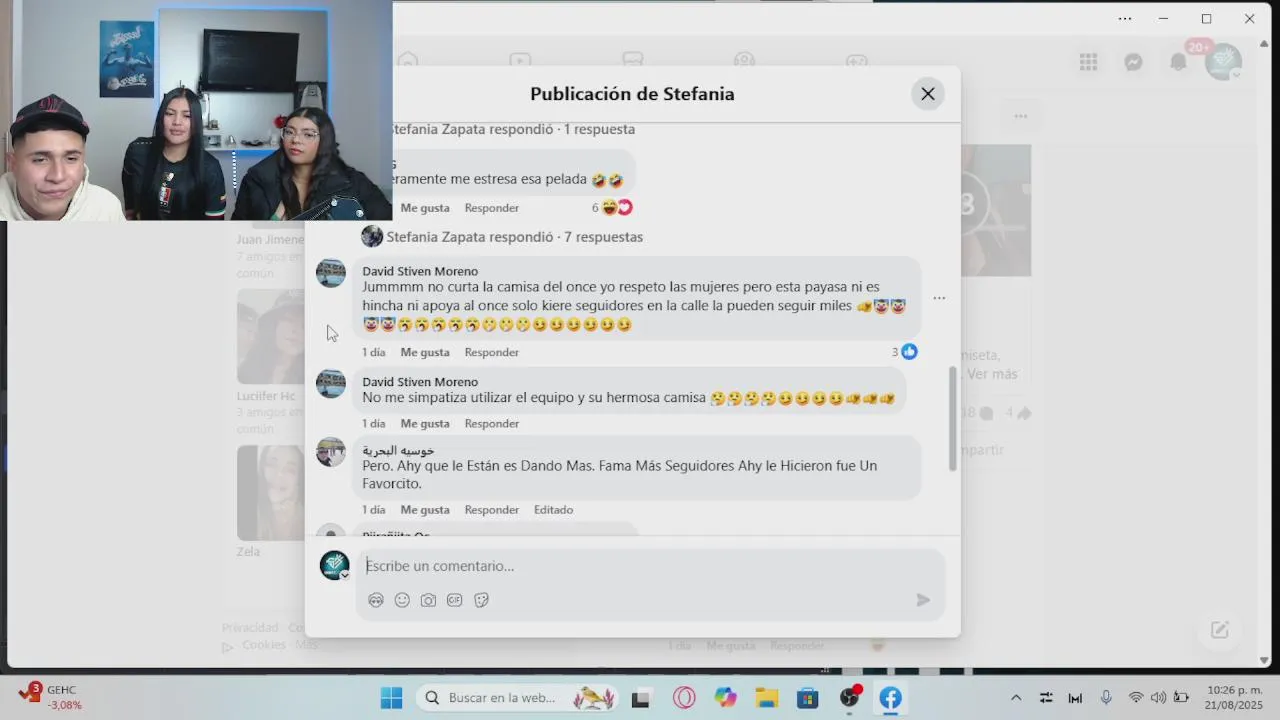Open Copilot from the taskbar
The height and width of the screenshot is (720, 1280).
[x=725, y=698]
